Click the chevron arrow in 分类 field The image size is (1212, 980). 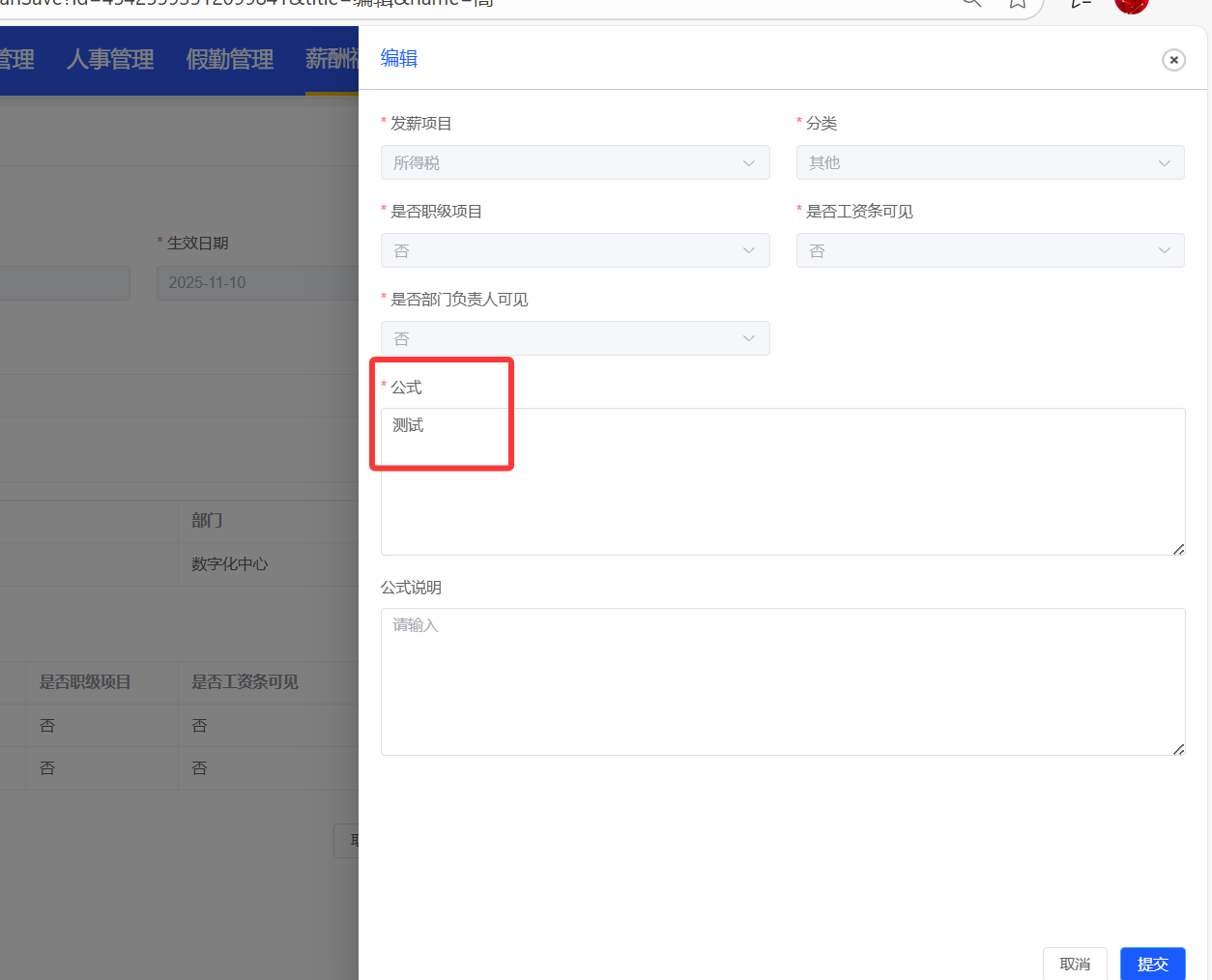pos(1164,163)
